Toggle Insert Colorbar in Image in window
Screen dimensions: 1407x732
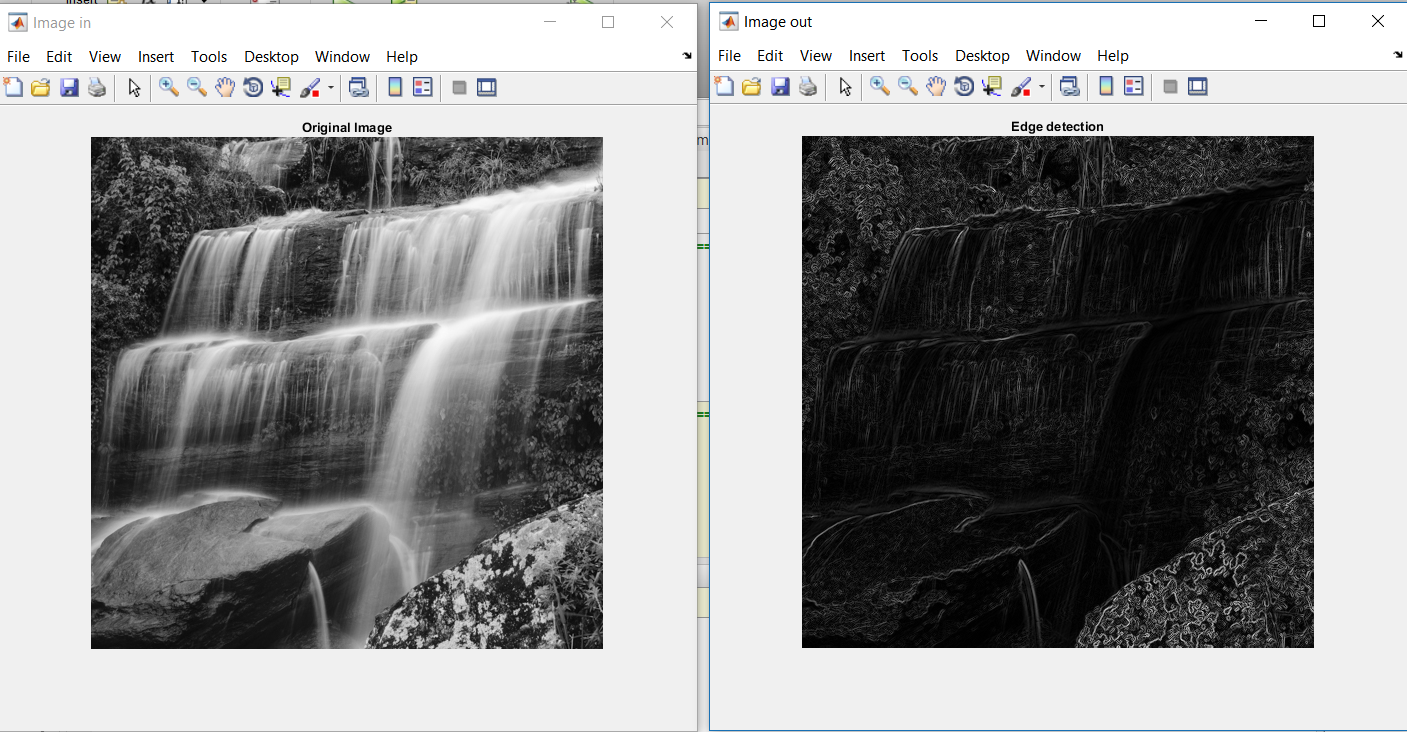[x=395, y=88]
